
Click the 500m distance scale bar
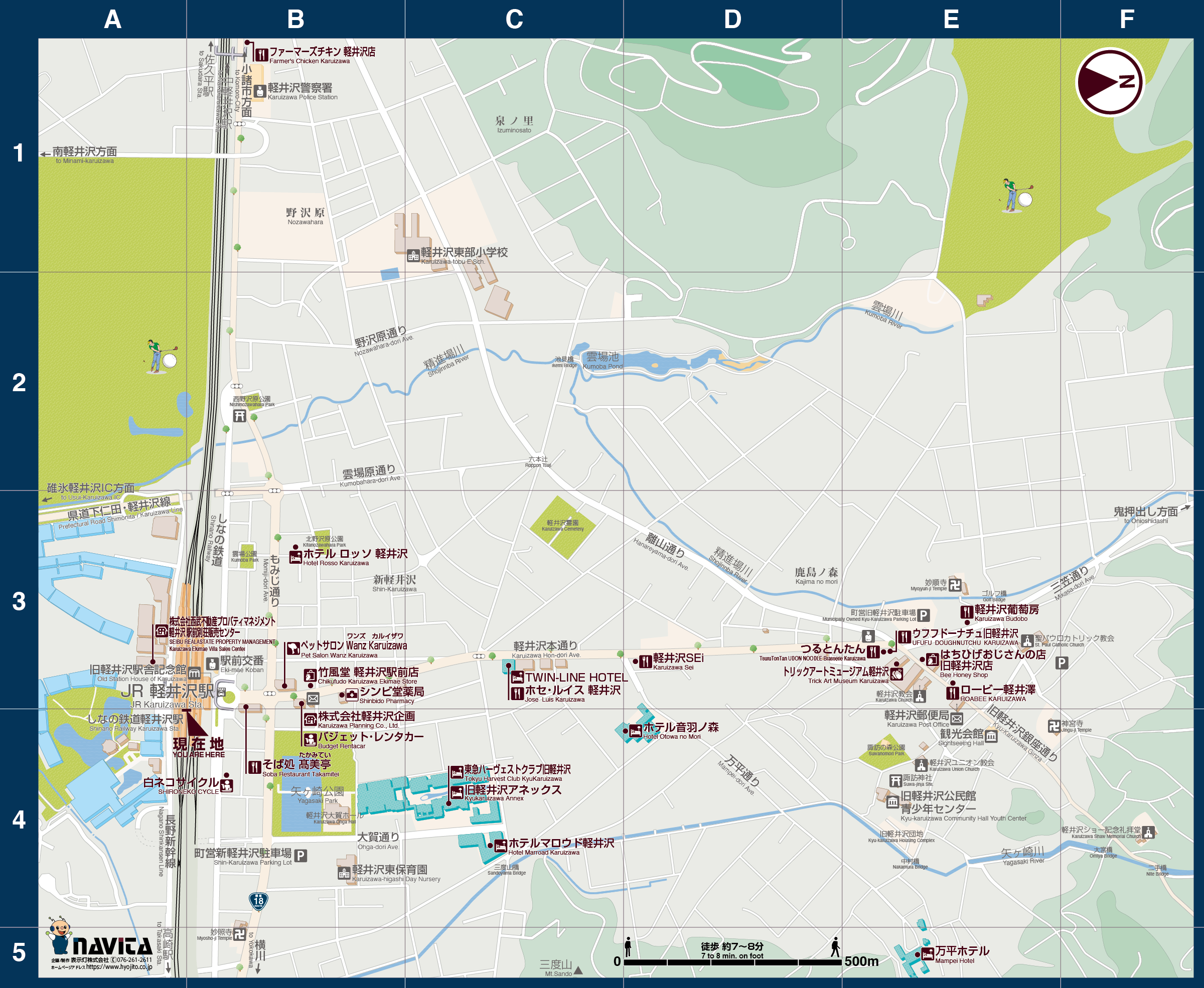tap(732, 962)
